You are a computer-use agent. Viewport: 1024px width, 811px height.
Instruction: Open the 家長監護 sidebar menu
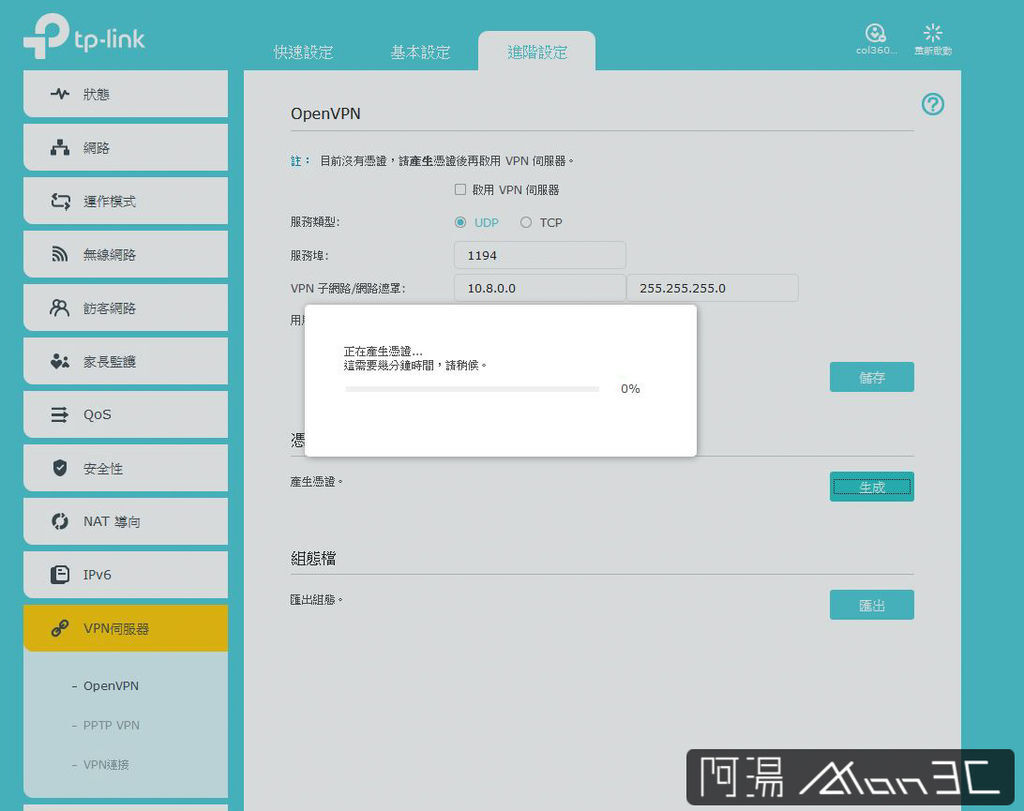125,361
